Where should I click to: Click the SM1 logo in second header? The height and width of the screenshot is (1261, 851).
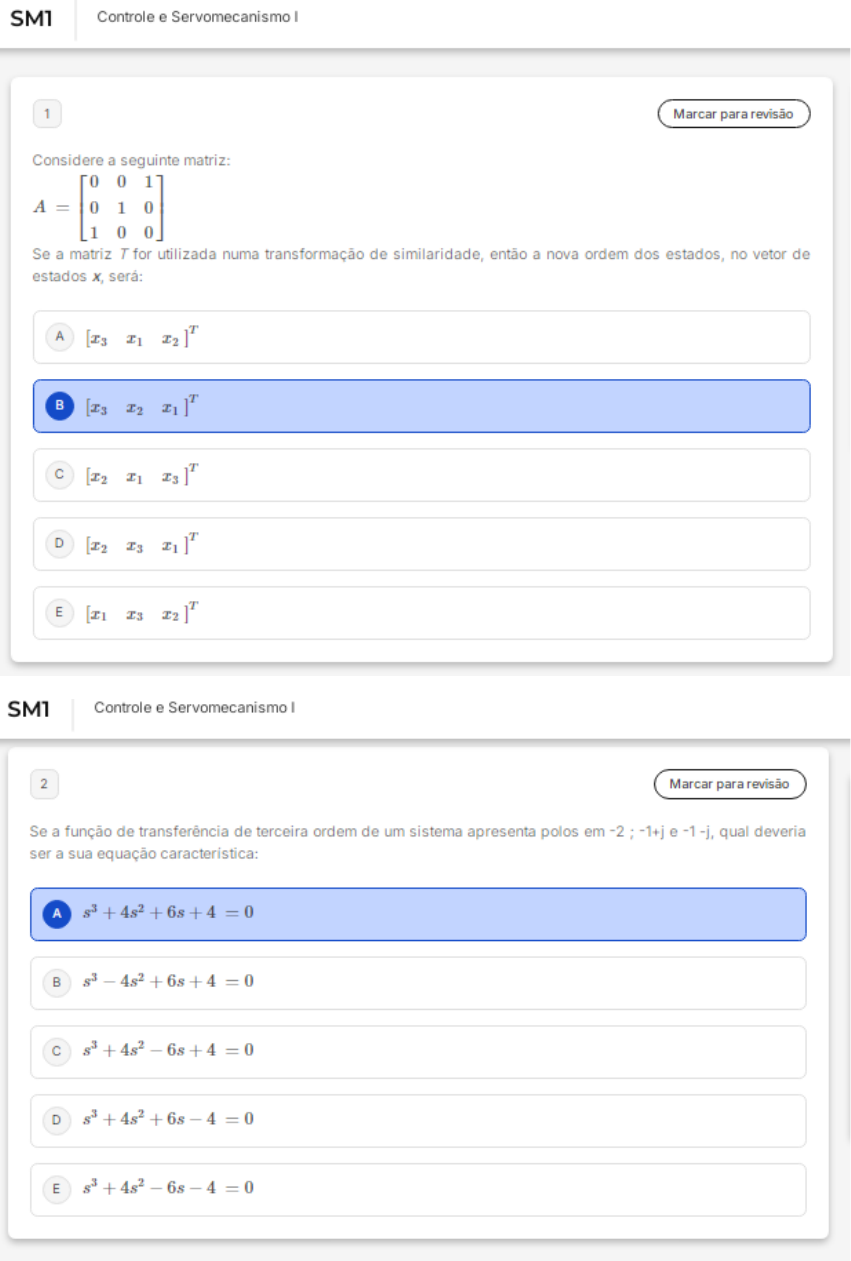point(28,710)
